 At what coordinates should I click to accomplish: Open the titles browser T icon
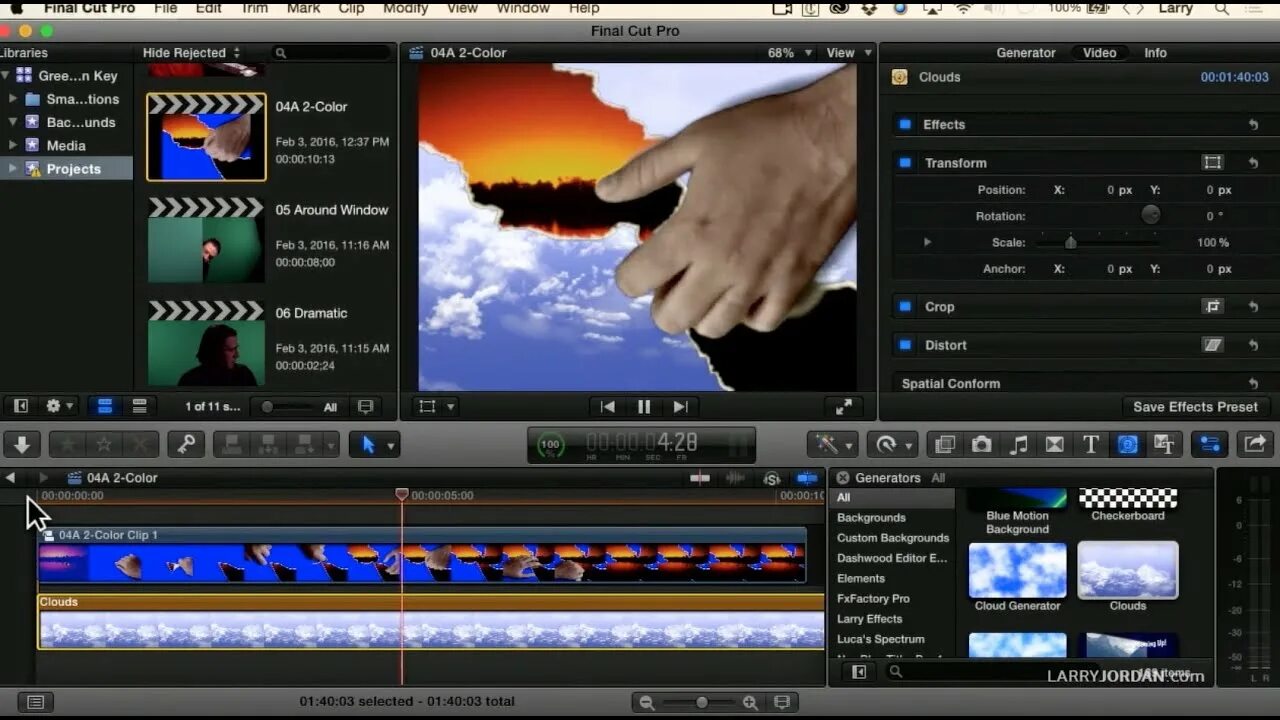pyautogui.click(x=1091, y=445)
